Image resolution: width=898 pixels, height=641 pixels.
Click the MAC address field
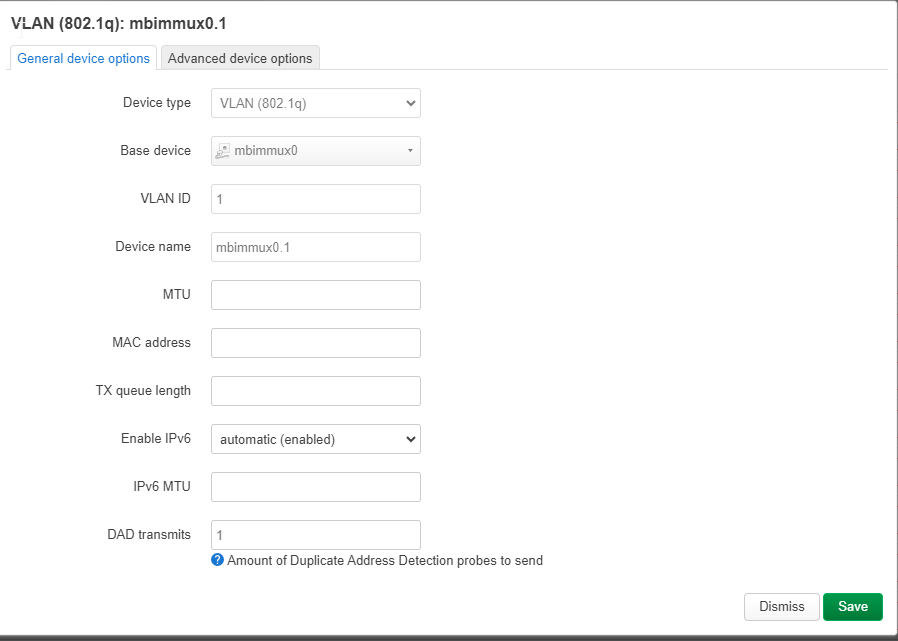[x=316, y=343]
